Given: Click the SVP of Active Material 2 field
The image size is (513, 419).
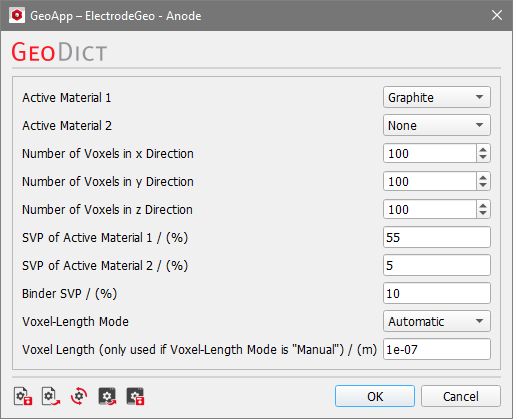Looking at the screenshot, I should (x=437, y=265).
